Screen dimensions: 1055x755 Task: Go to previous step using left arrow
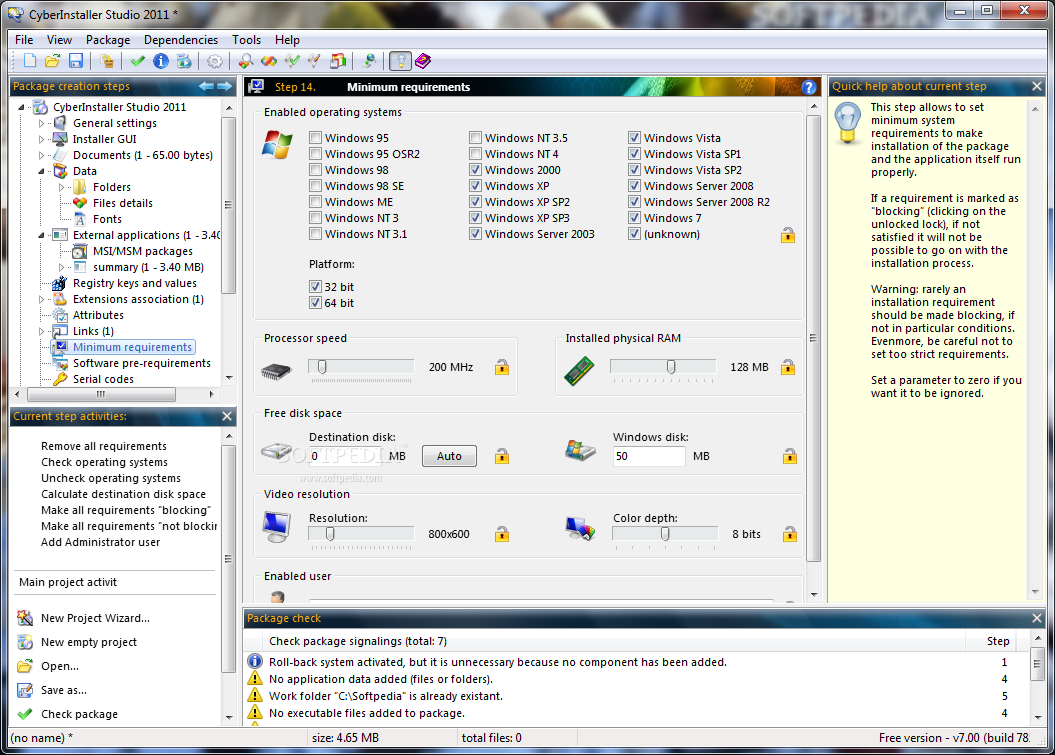click(x=207, y=86)
